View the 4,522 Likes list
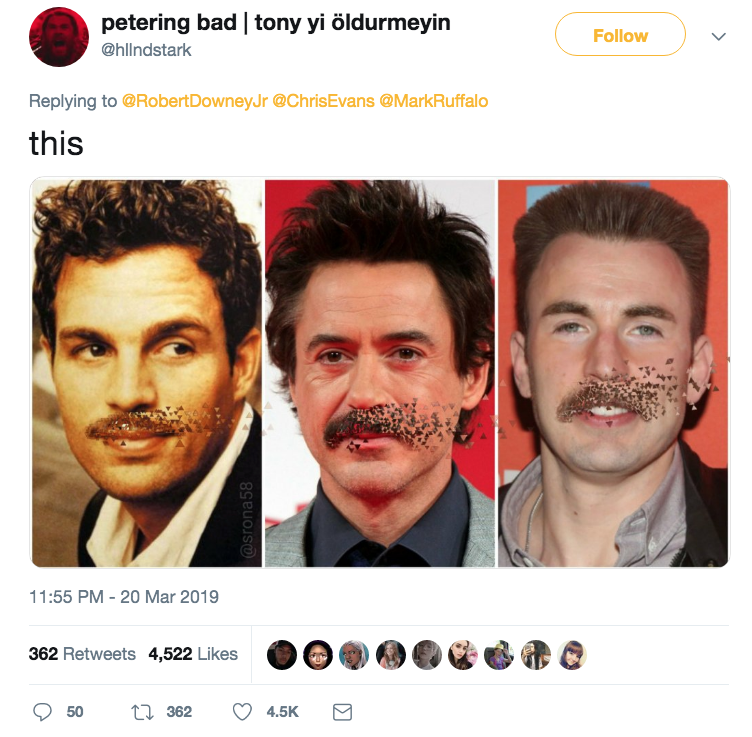Image resolution: width=752 pixels, height=737 pixels. click(193, 654)
